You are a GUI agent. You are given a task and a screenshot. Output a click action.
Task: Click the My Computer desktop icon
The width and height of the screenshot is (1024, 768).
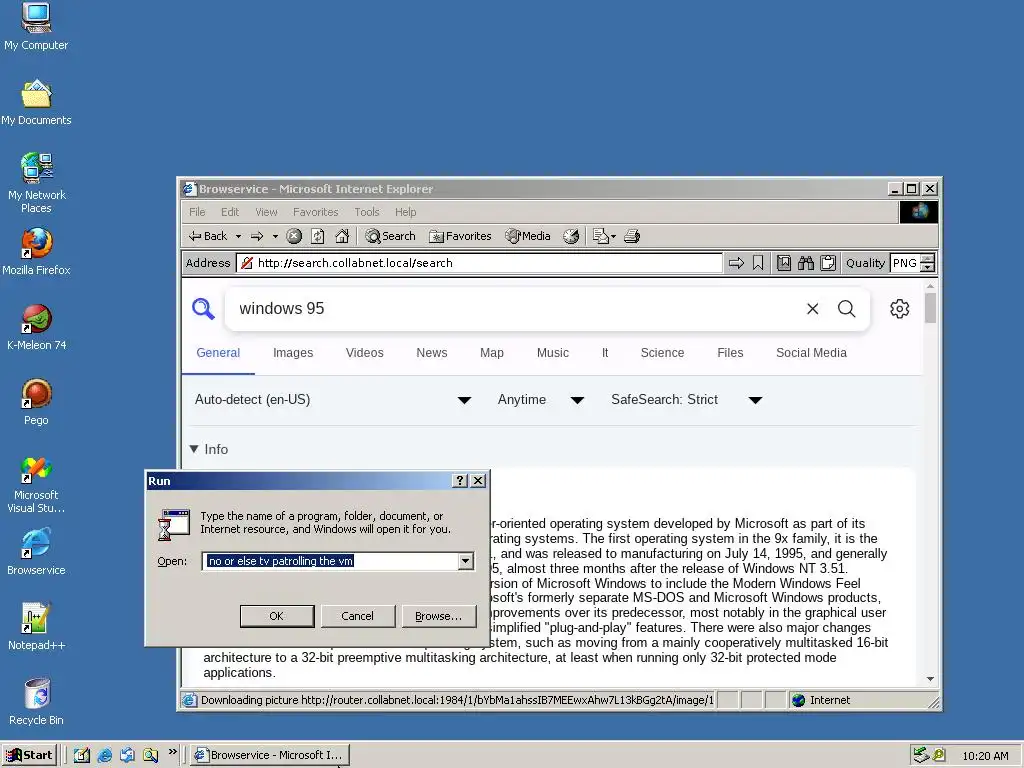(x=36, y=27)
